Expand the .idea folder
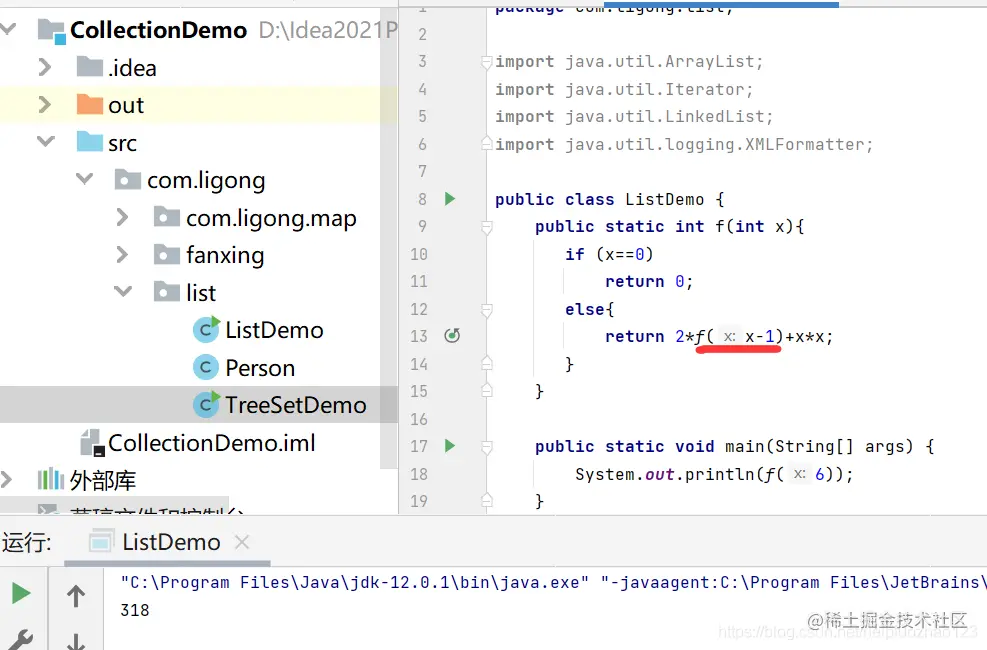Image resolution: width=987 pixels, height=650 pixels. [x=44, y=67]
